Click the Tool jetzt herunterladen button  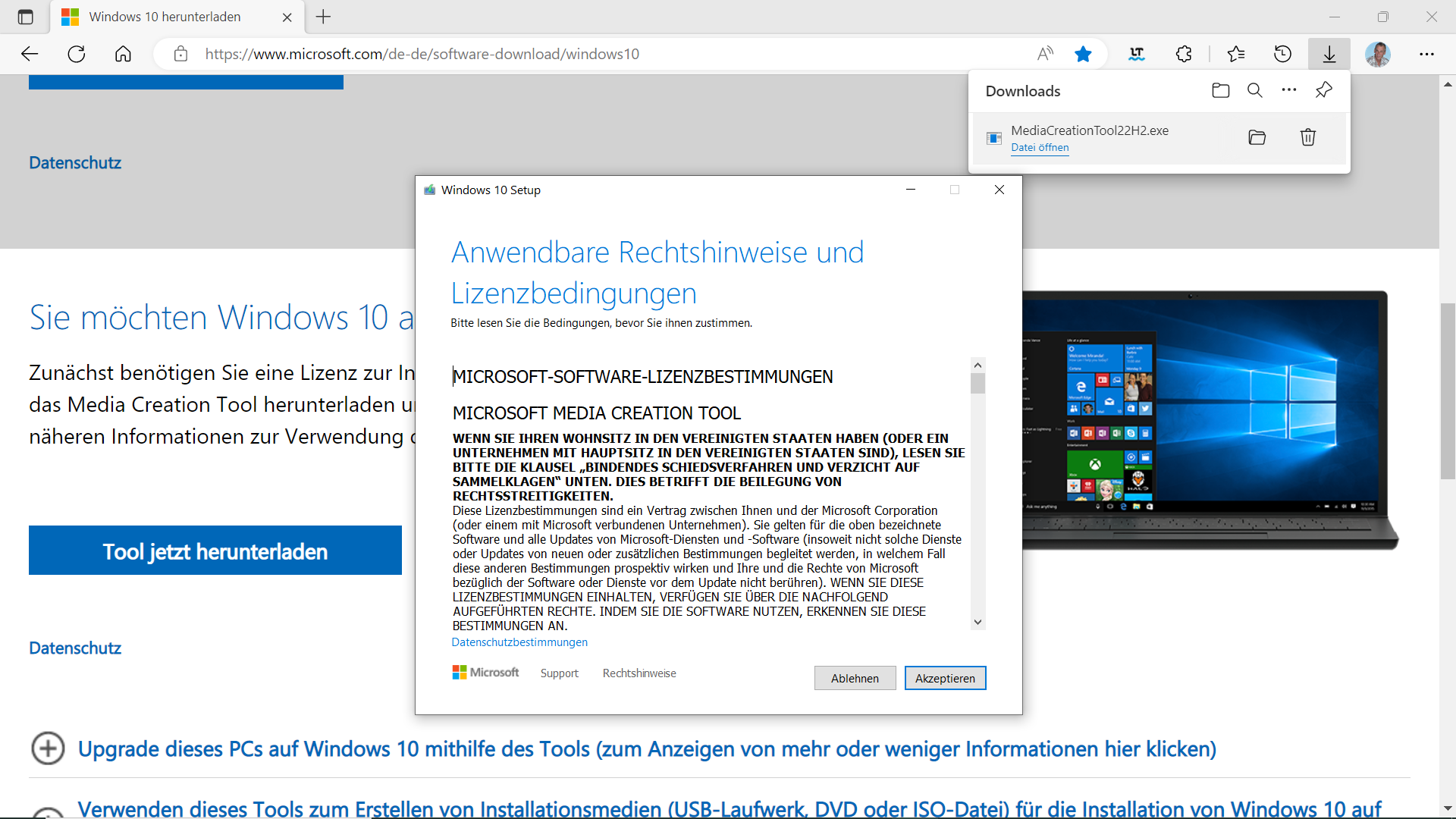(x=215, y=551)
